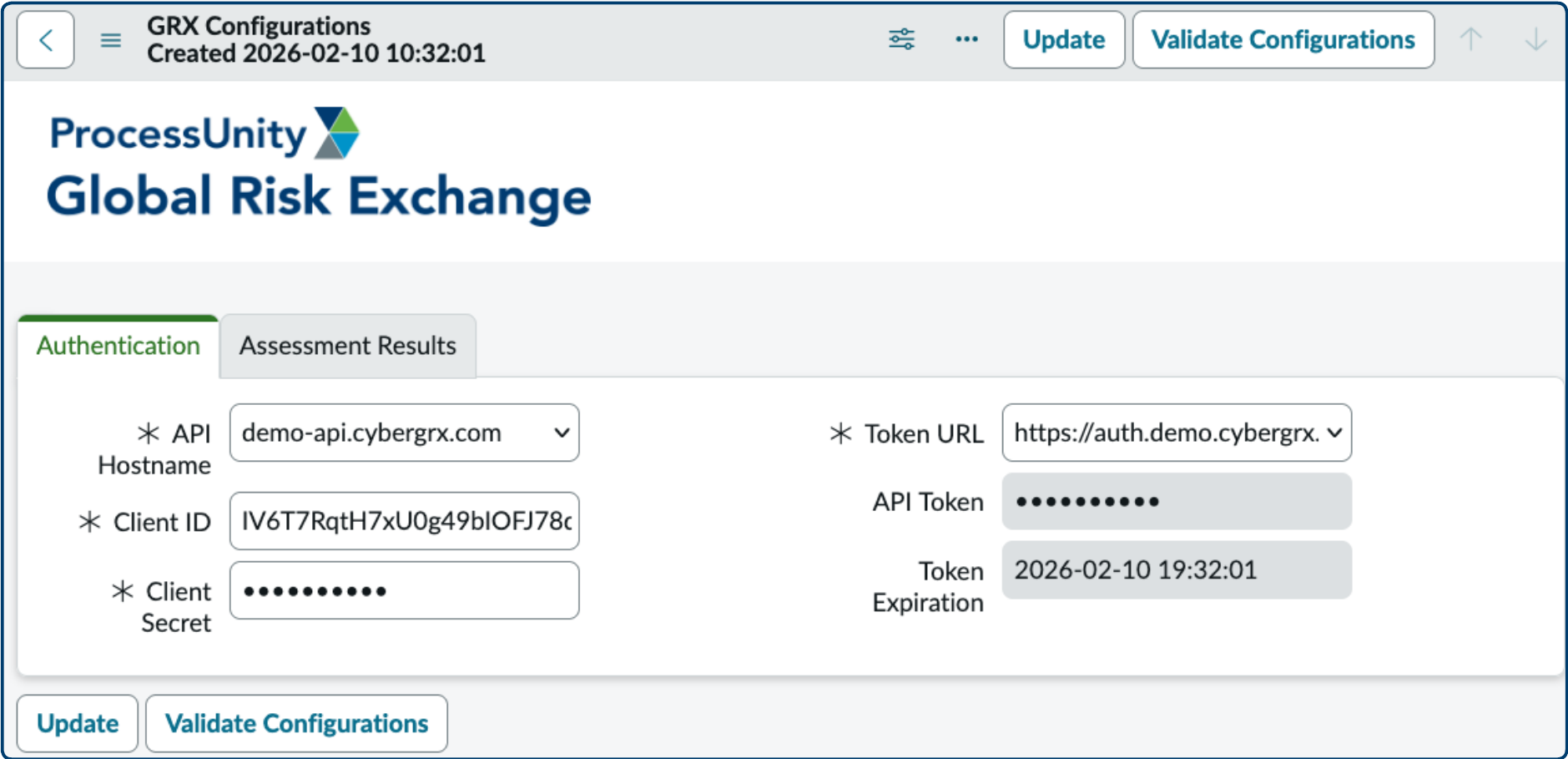Image resolution: width=1568 pixels, height=759 pixels.
Task: Open the hamburger menu icon
Action: (x=111, y=40)
